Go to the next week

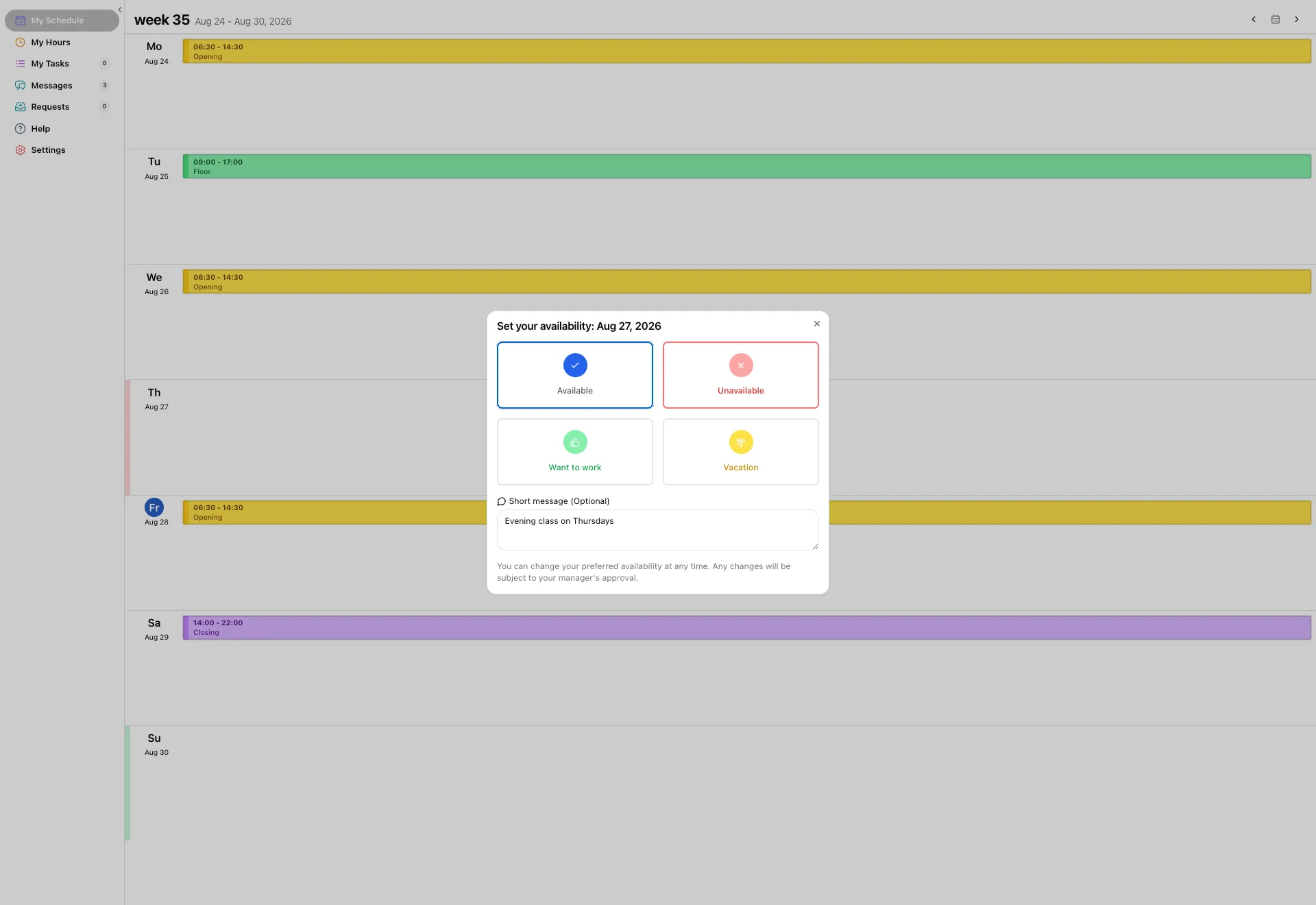(1296, 19)
